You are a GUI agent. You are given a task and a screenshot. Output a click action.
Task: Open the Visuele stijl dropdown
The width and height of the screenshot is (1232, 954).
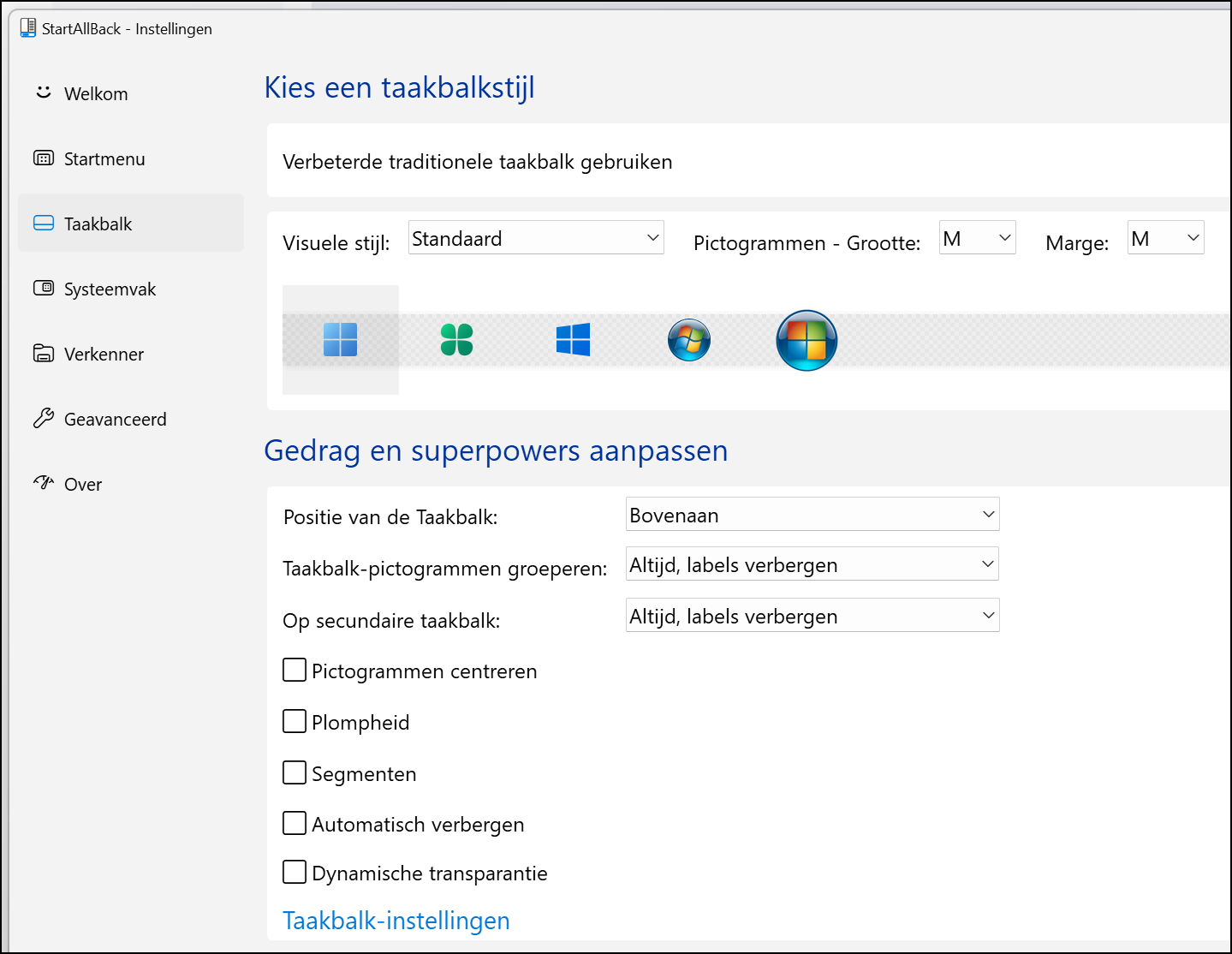point(536,238)
